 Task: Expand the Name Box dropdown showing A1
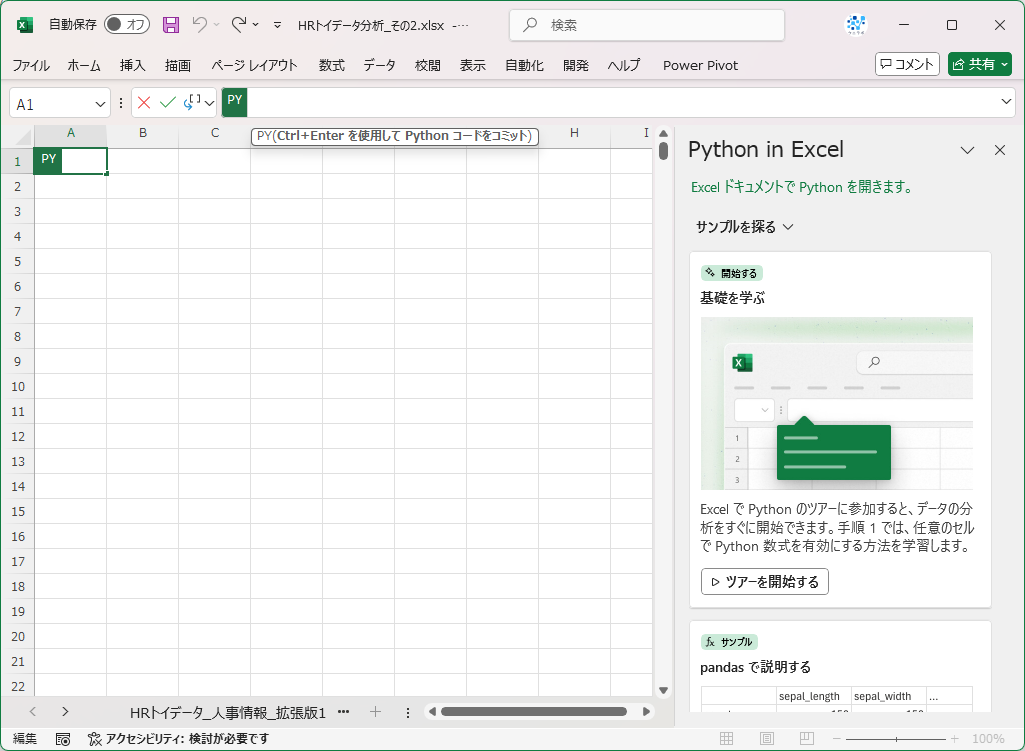(100, 104)
